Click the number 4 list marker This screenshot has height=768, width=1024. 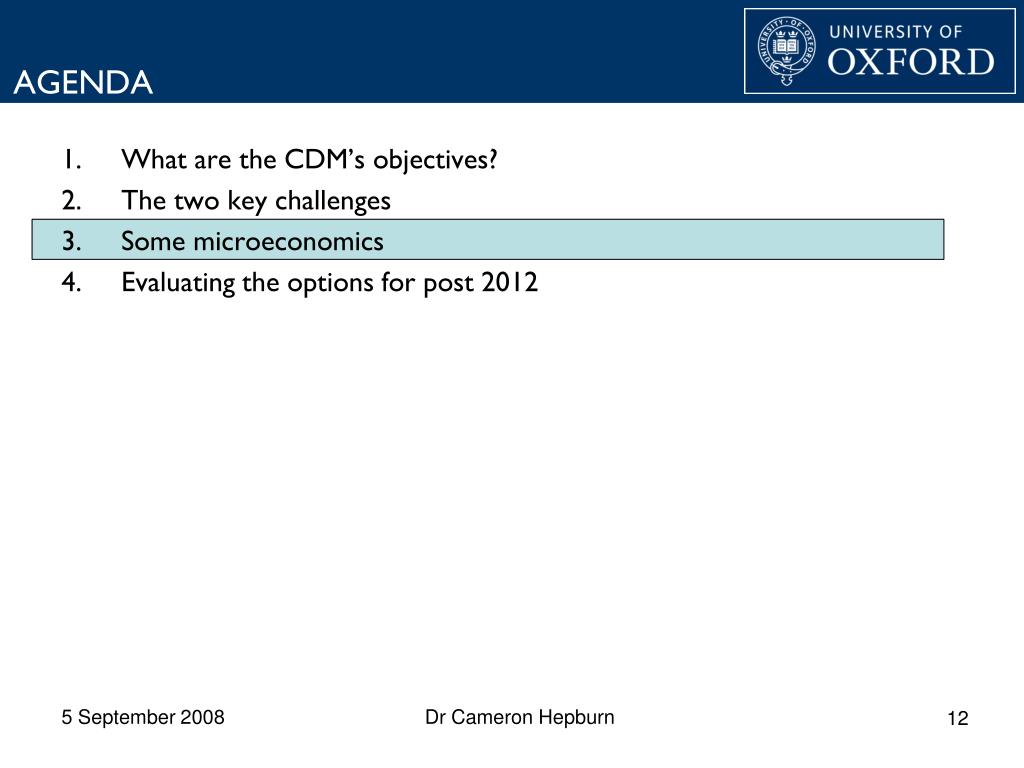(x=72, y=282)
